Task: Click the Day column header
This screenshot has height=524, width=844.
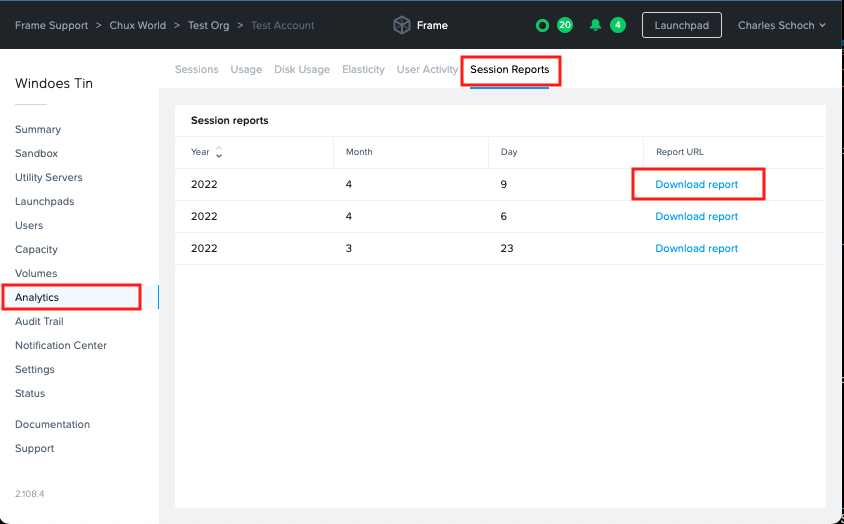Action: [509, 152]
